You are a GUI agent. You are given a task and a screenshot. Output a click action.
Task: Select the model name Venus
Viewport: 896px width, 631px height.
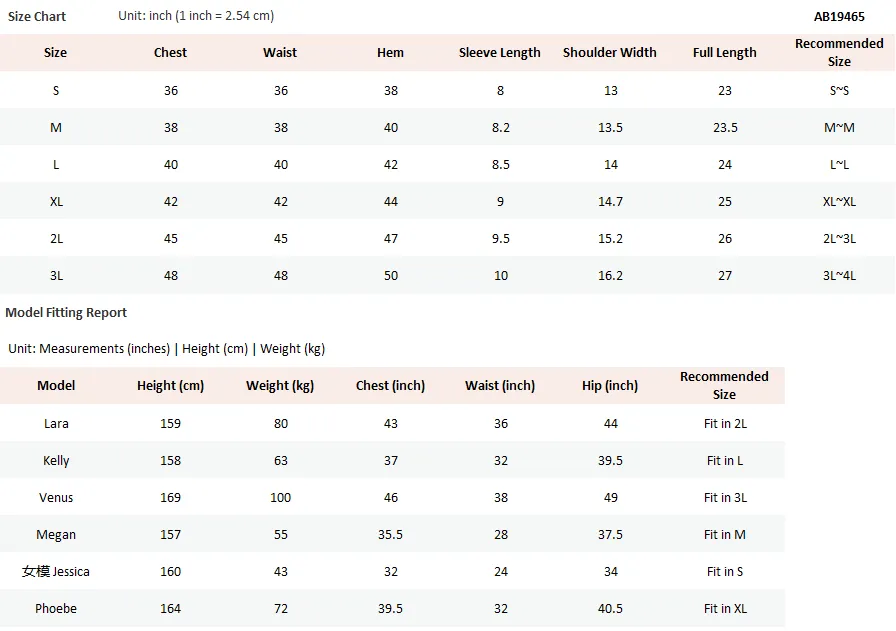click(x=56, y=498)
